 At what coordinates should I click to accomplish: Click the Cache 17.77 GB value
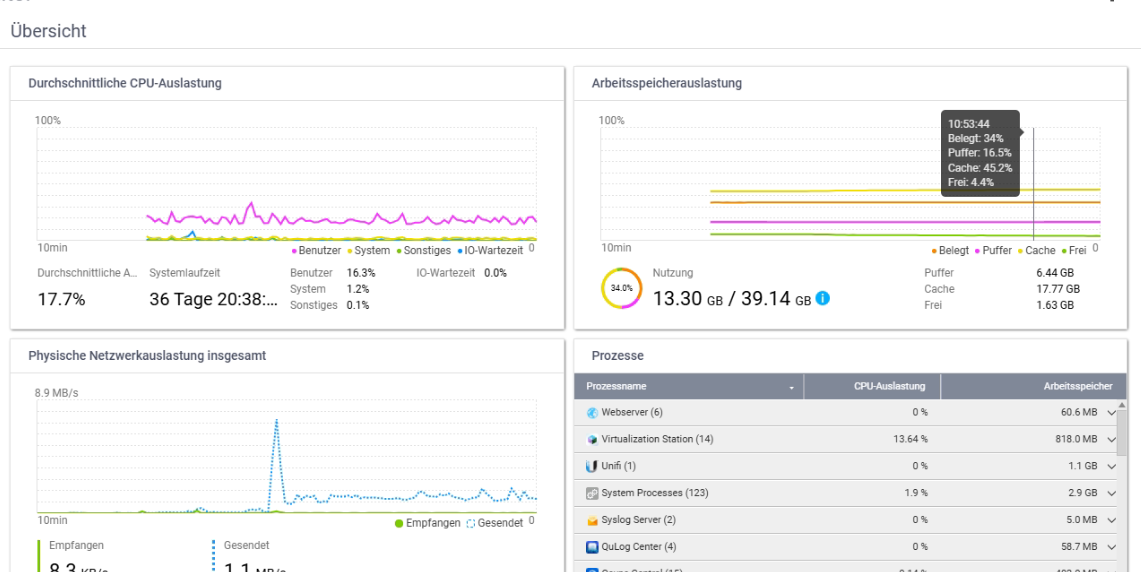1057,289
